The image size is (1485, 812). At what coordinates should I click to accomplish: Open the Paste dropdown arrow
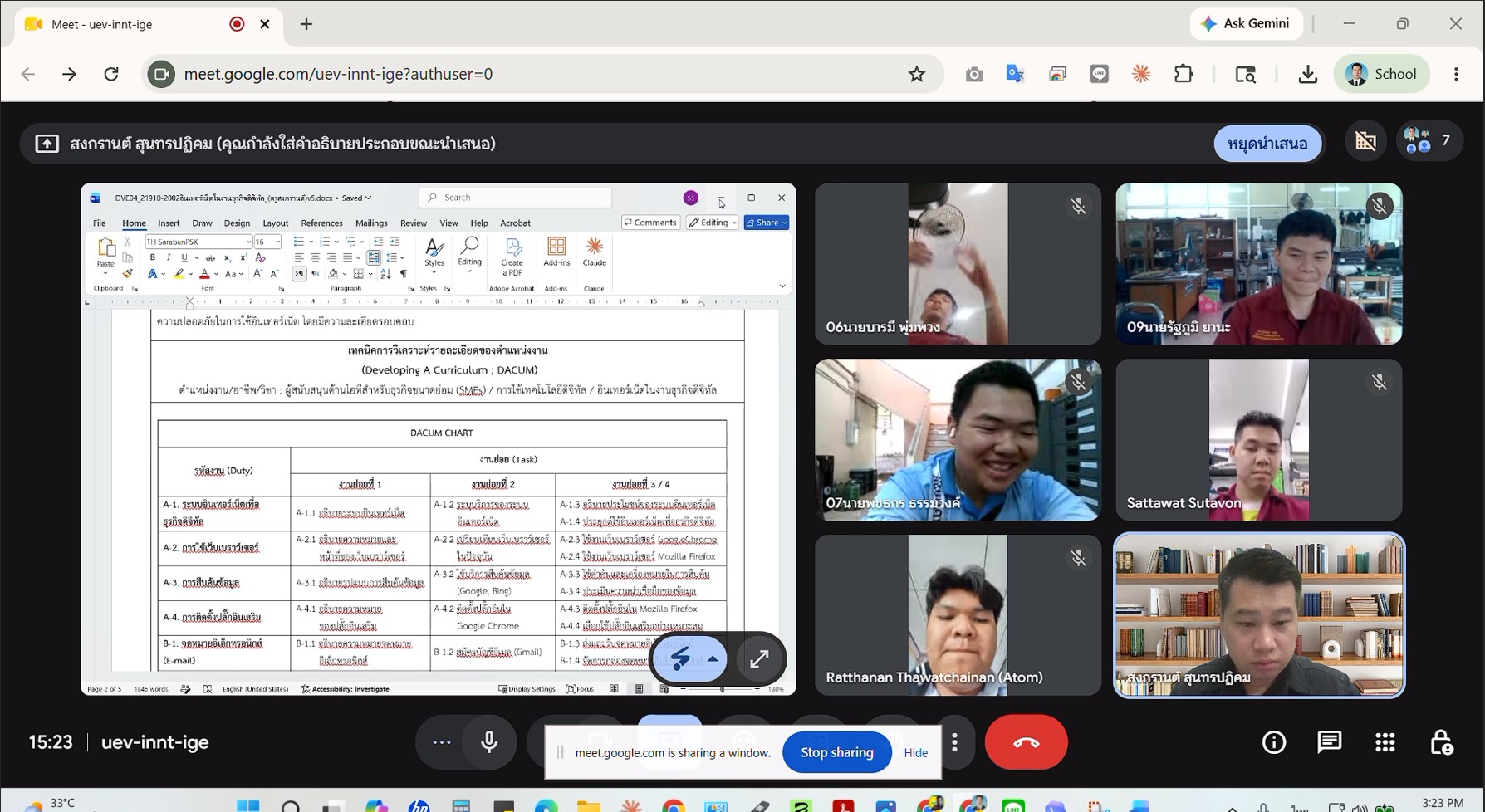click(x=105, y=274)
